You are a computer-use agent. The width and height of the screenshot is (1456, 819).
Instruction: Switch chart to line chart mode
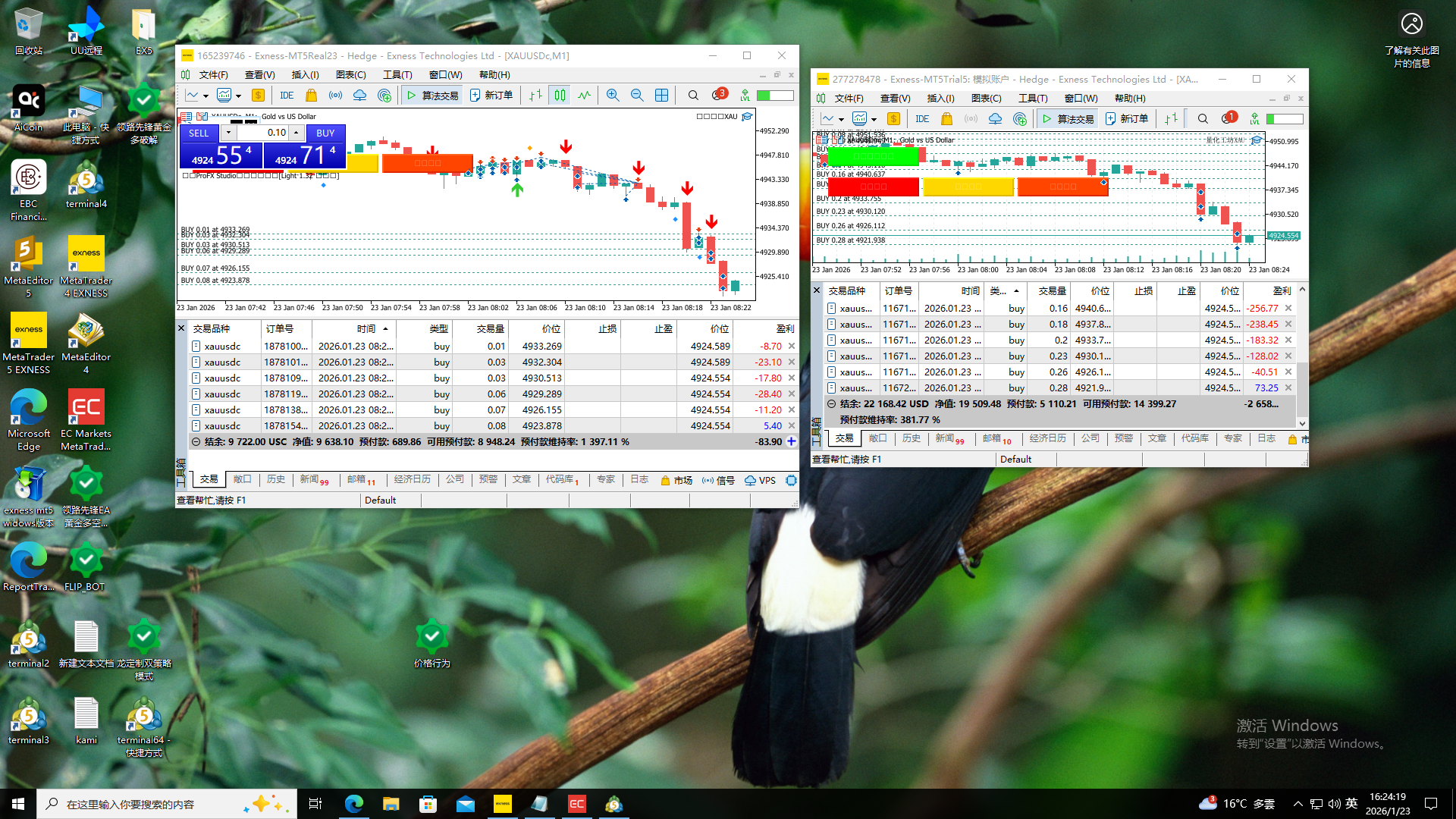coord(584,96)
